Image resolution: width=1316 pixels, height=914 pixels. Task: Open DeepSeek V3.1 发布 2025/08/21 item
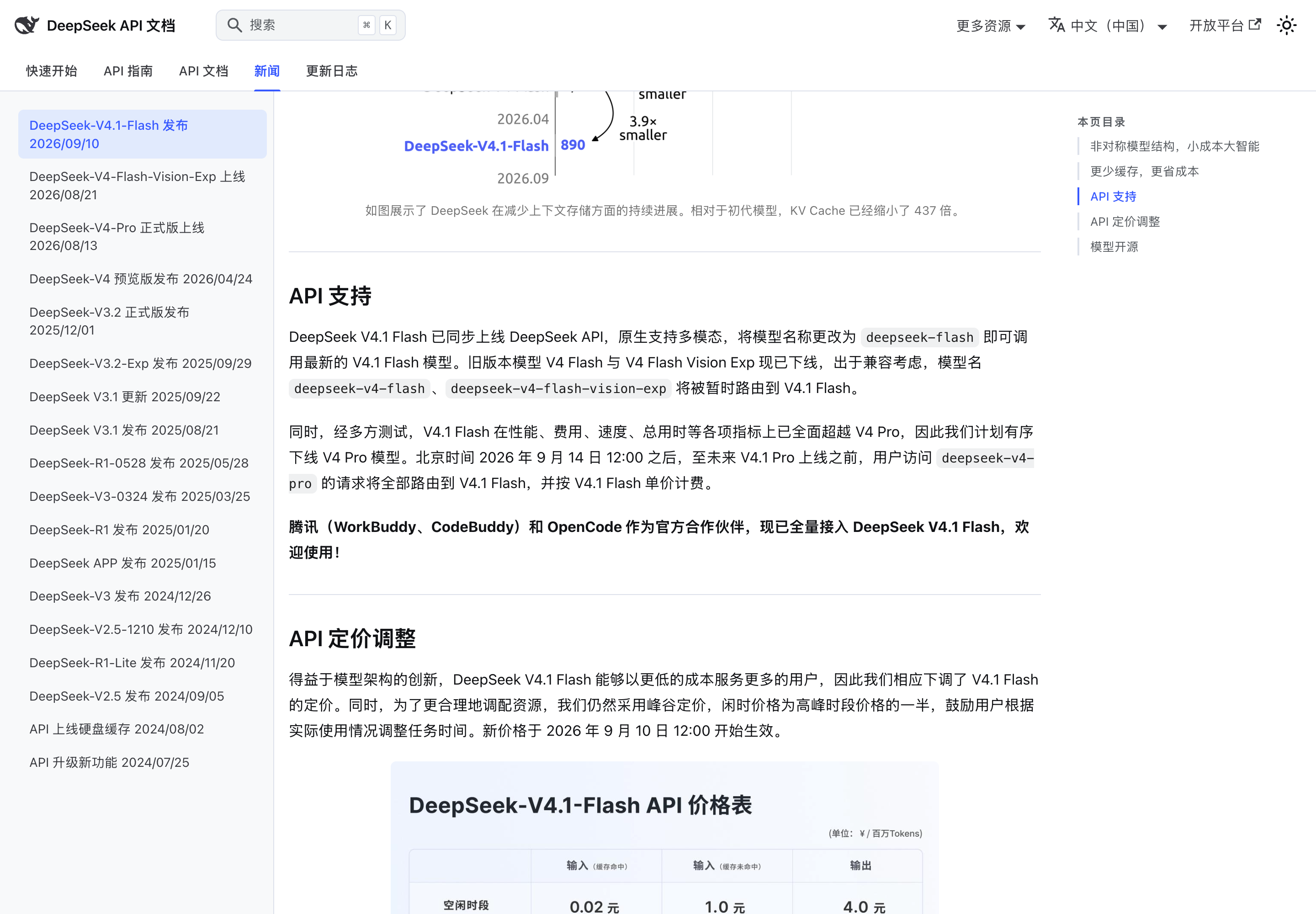tap(143, 430)
